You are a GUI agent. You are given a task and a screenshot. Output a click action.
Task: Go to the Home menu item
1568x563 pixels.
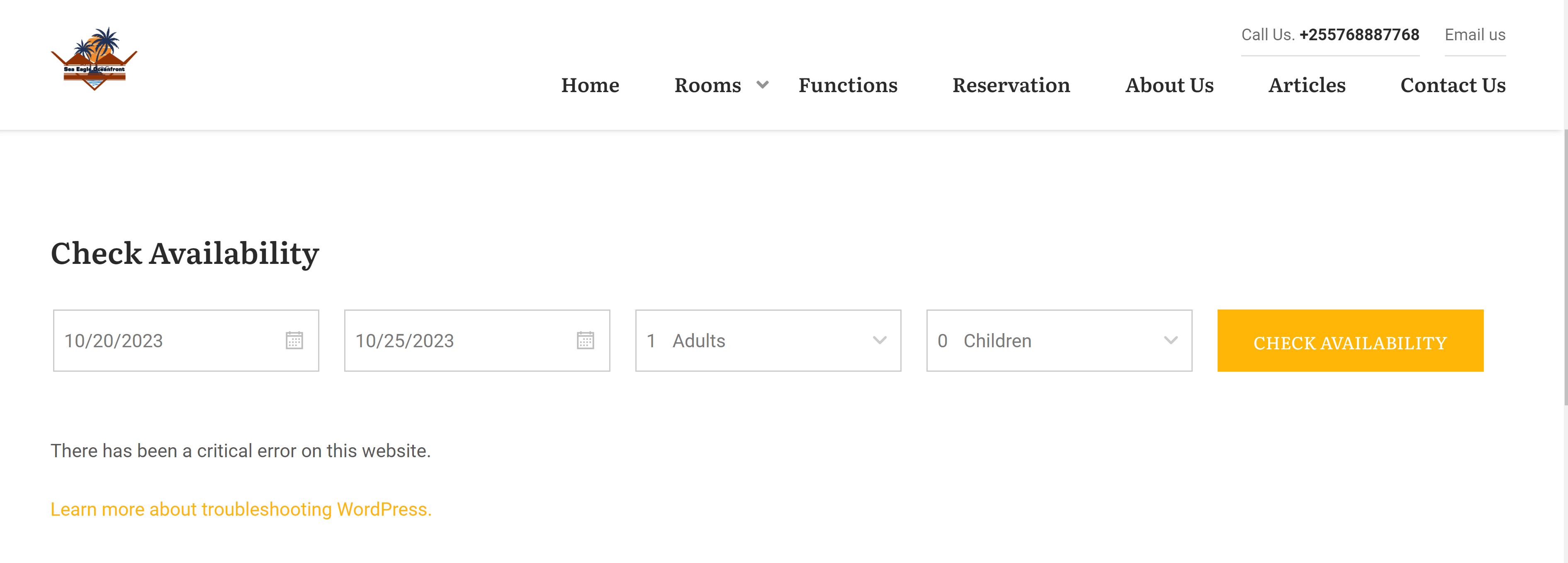(590, 85)
